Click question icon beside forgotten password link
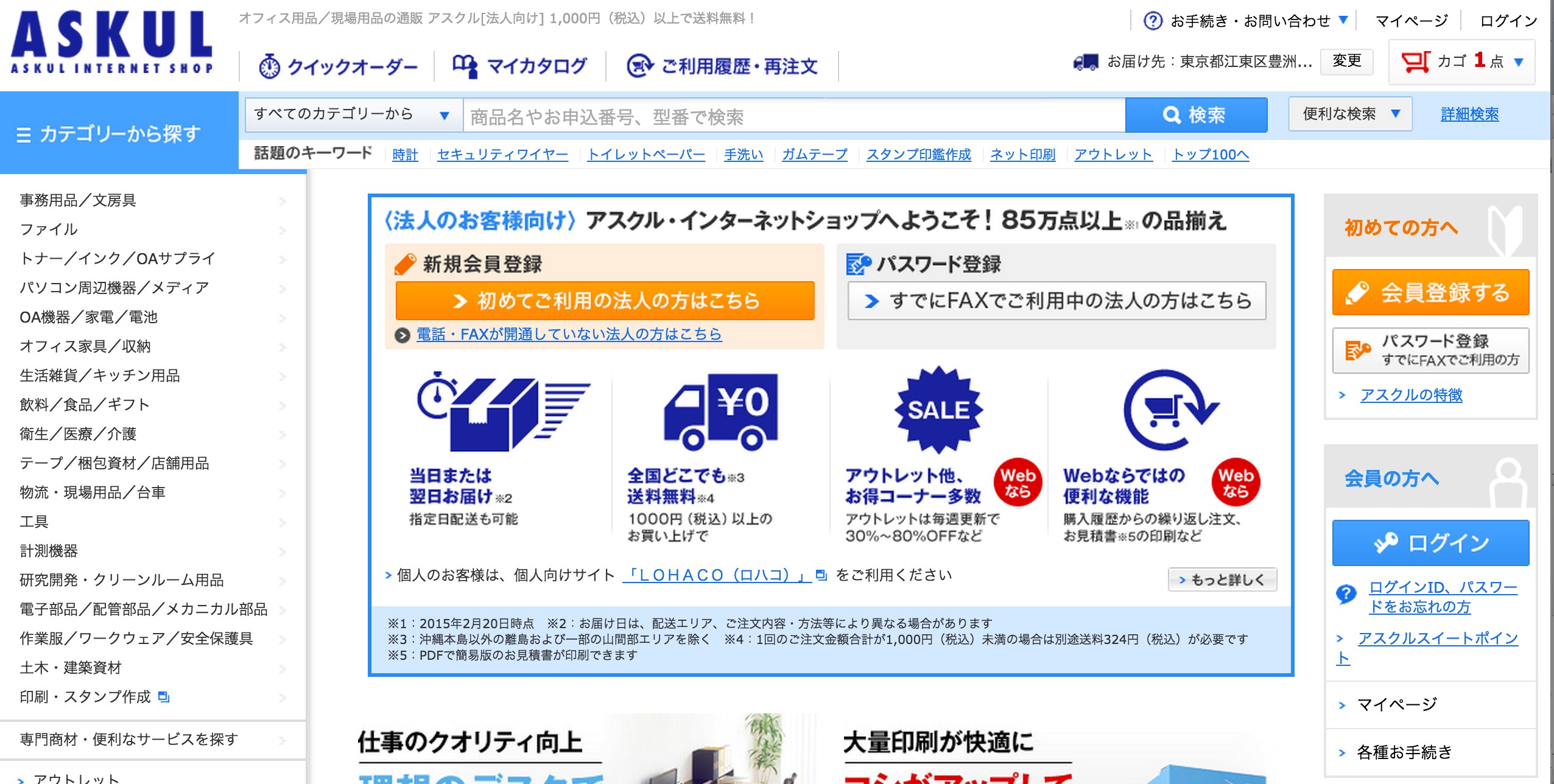 1346,593
